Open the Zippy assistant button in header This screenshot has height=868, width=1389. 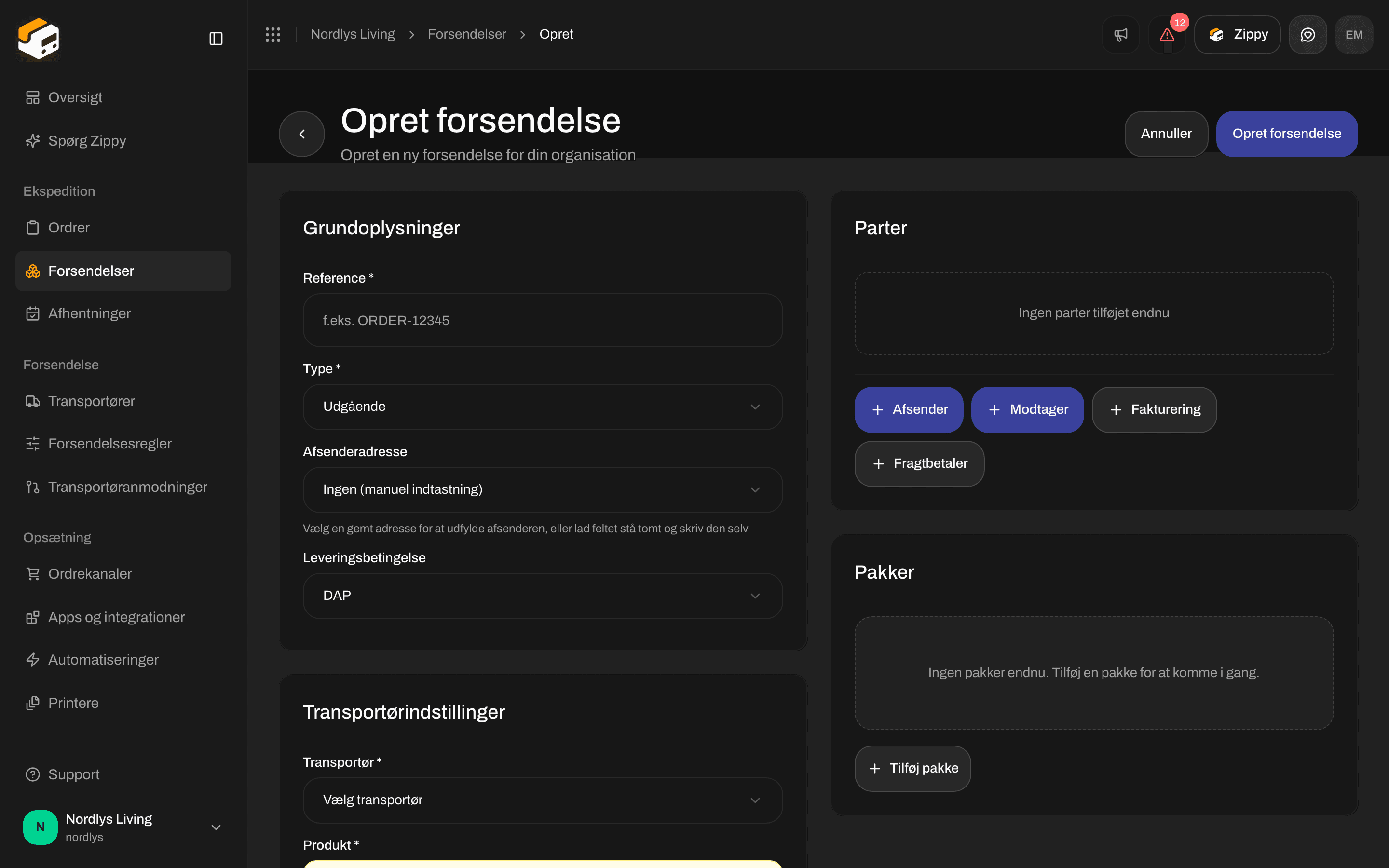pos(1238,34)
